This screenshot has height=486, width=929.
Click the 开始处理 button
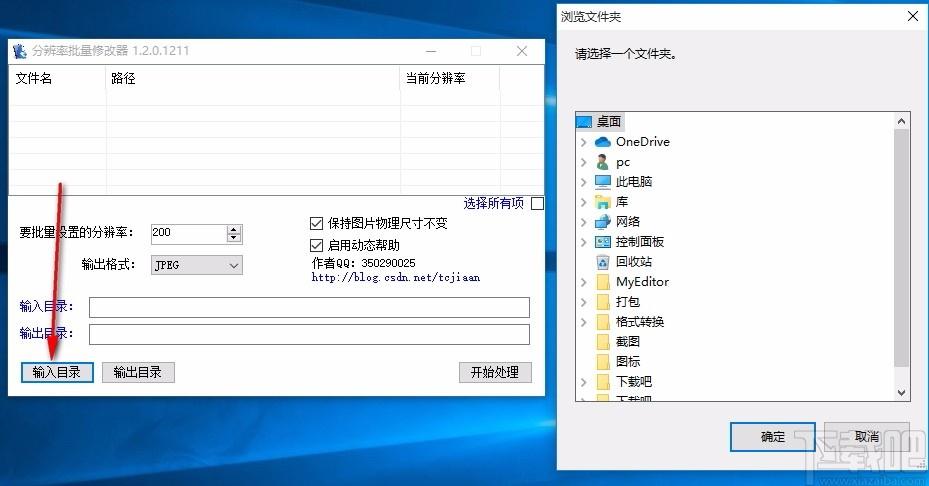[x=495, y=372]
